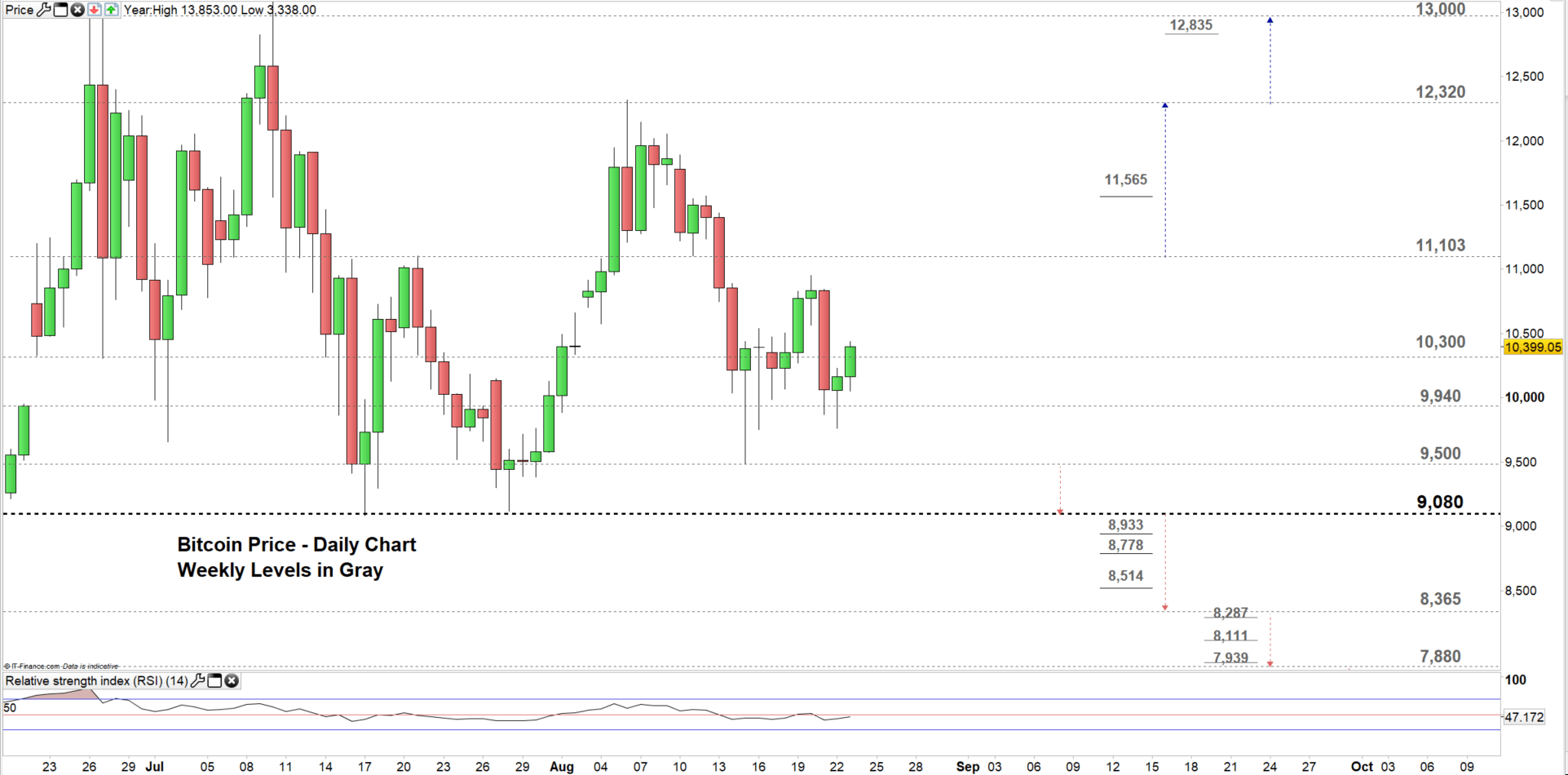Click the RSI value tag 47.172
This screenshot has height=775, width=1568.
tap(1524, 717)
